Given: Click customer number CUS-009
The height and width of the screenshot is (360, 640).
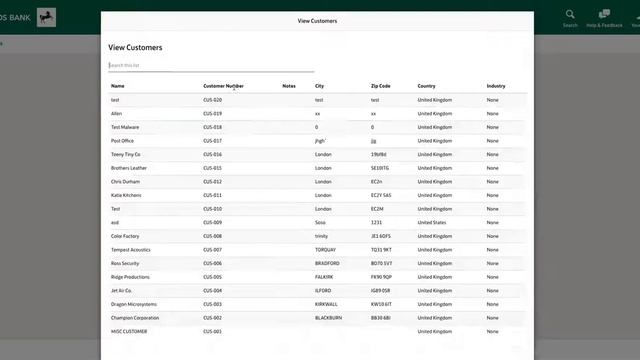Looking at the screenshot, I should pyautogui.click(x=213, y=222).
